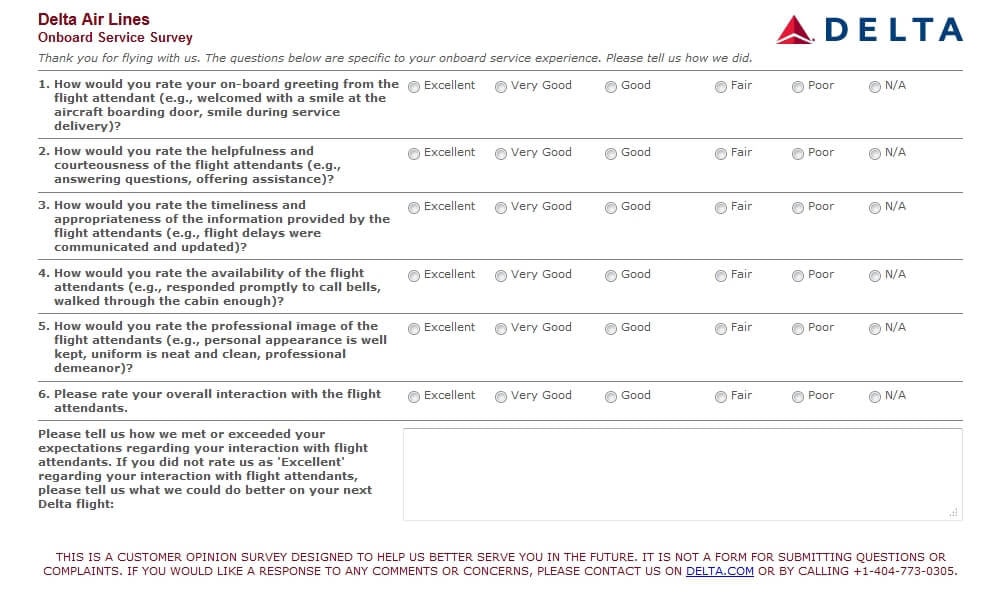988x592 pixels.
Task: Select Very Good for timeliness of information
Action: (501, 208)
